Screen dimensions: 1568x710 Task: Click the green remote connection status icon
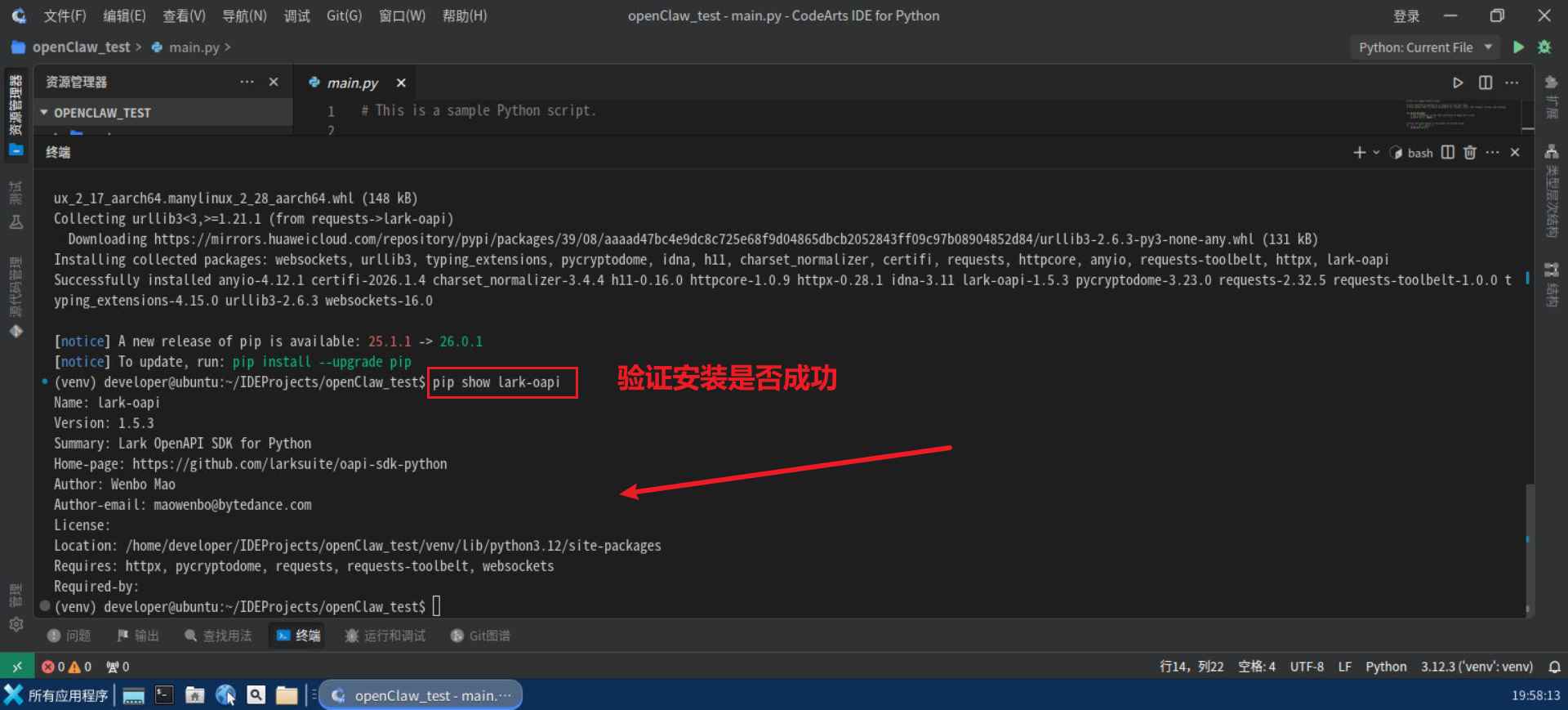coord(17,667)
